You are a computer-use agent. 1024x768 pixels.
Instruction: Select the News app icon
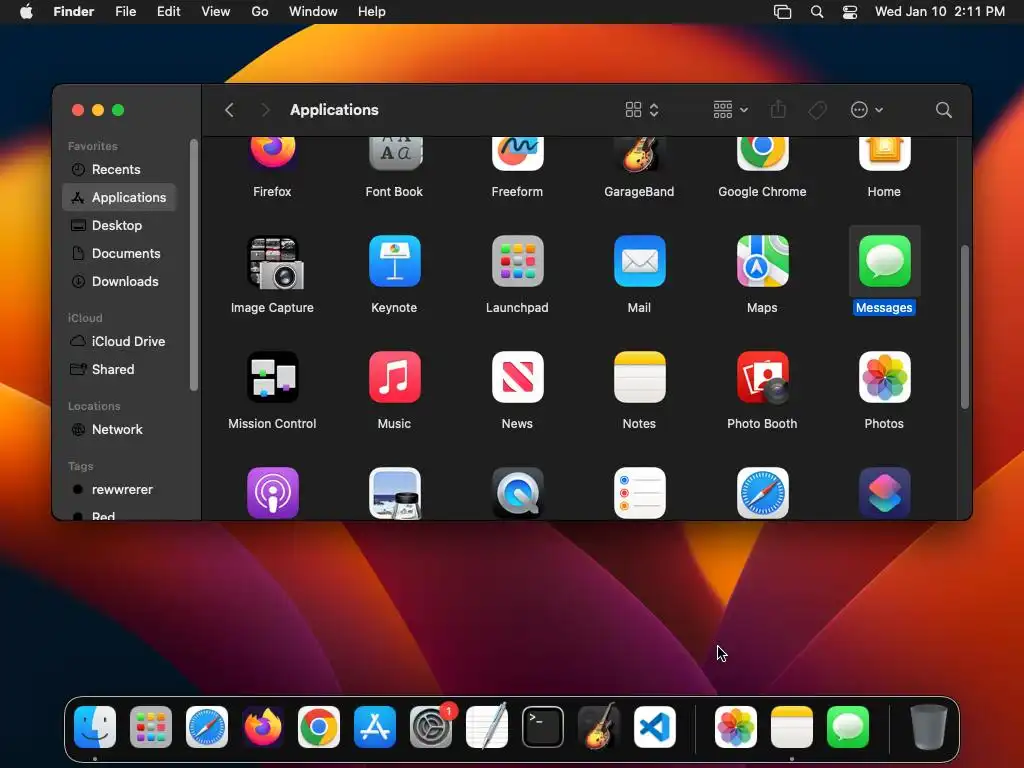pyautogui.click(x=517, y=377)
